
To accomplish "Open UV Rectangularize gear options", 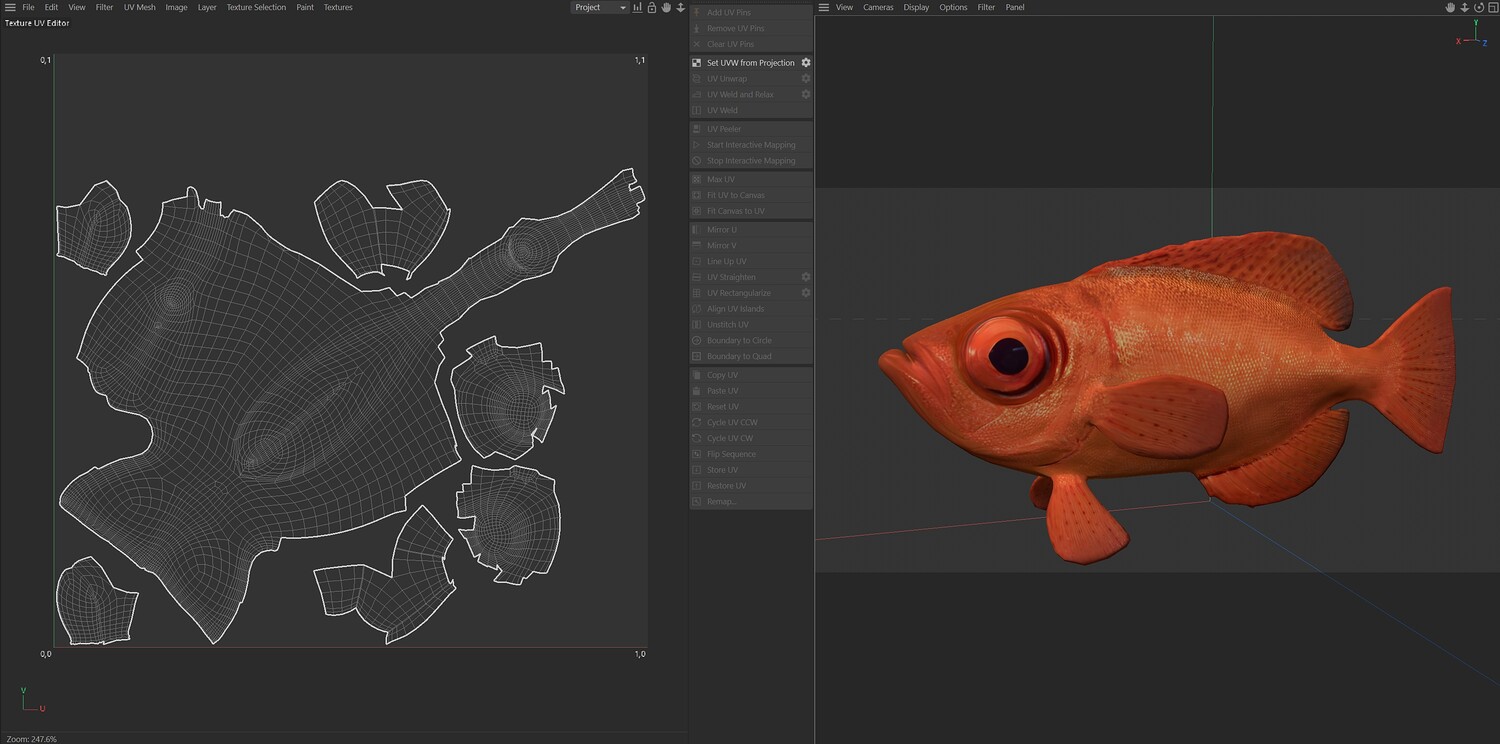I will 806,293.
